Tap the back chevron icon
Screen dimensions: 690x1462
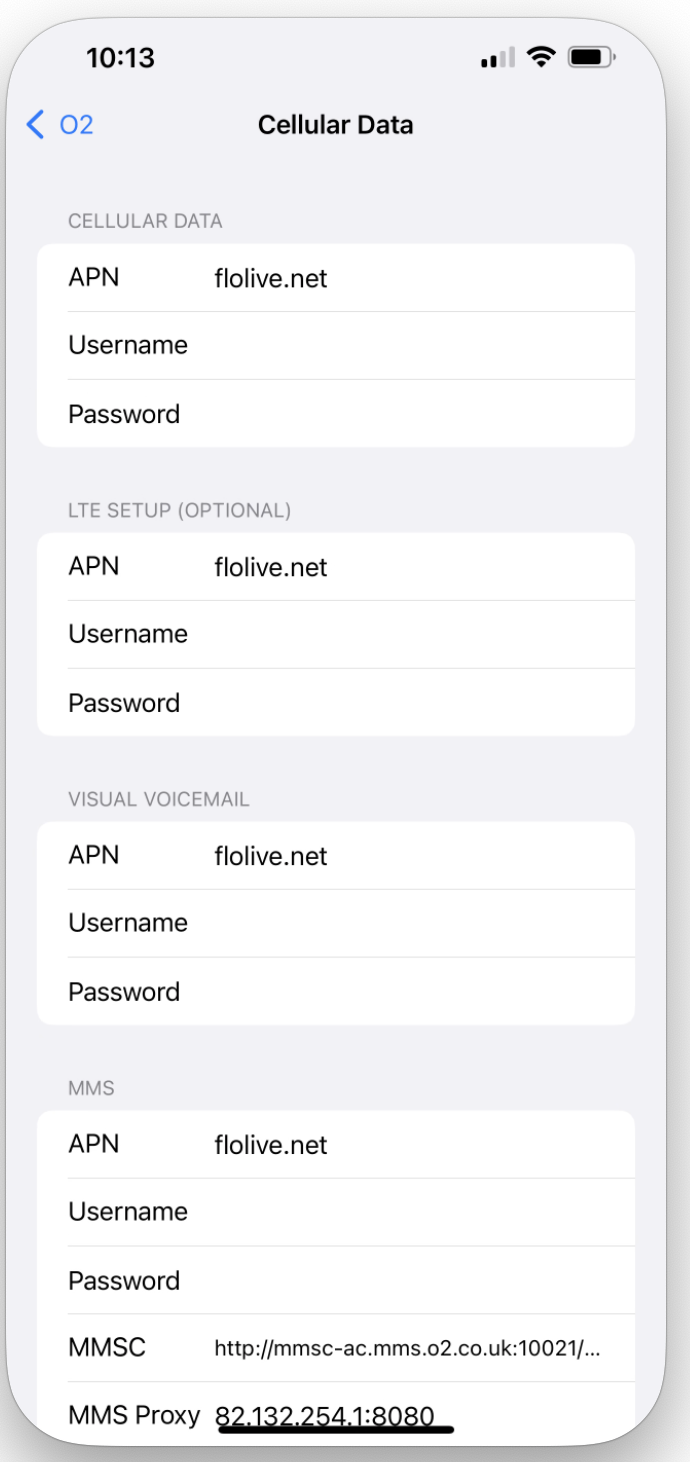pyautogui.click(x=36, y=125)
